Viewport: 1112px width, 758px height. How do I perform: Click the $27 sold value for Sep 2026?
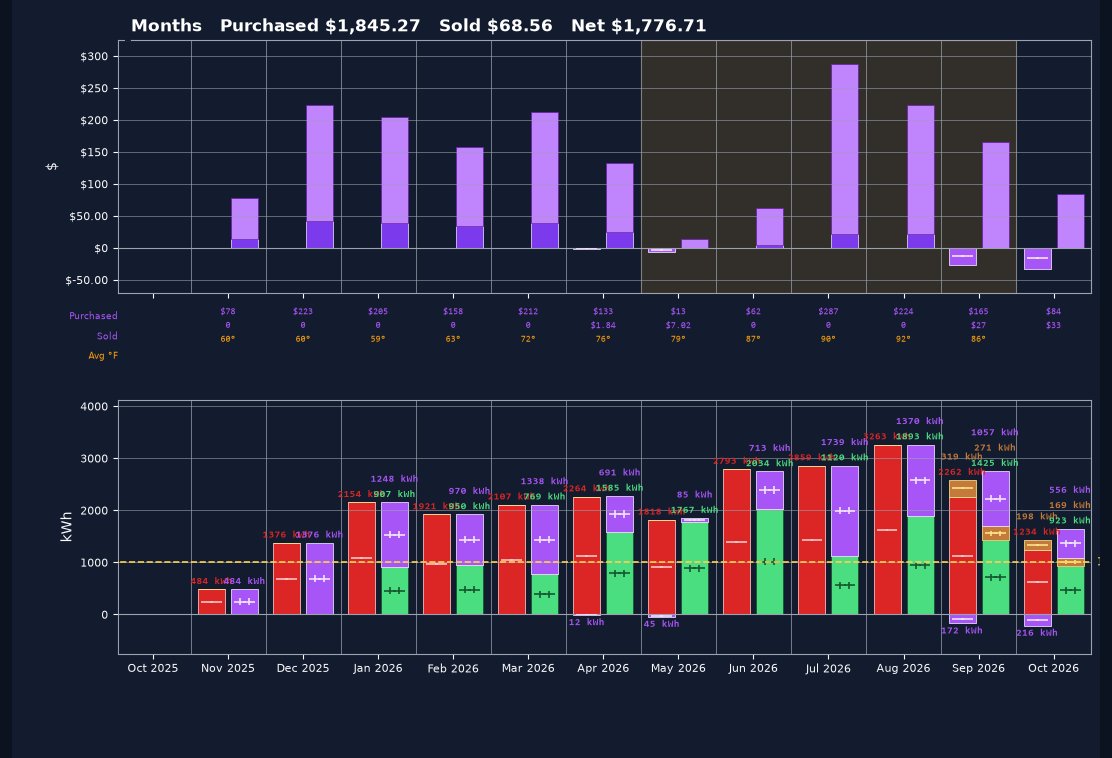978,325
